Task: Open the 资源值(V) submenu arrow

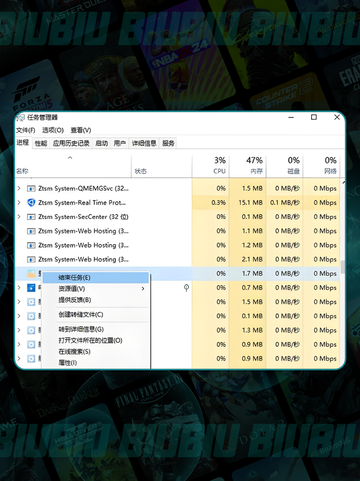Action: tap(143, 289)
